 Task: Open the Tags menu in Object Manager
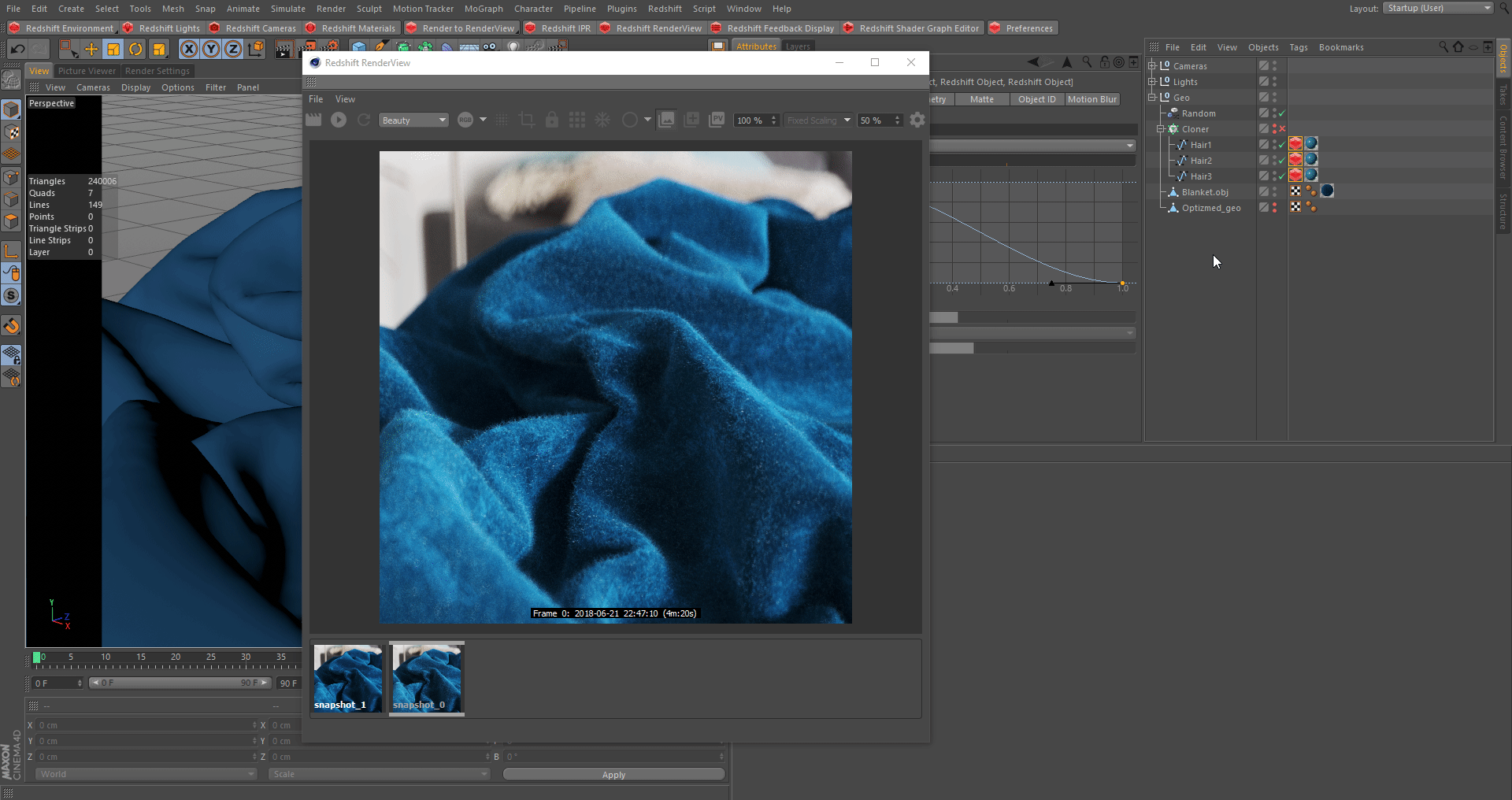(x=1298, y=47)
